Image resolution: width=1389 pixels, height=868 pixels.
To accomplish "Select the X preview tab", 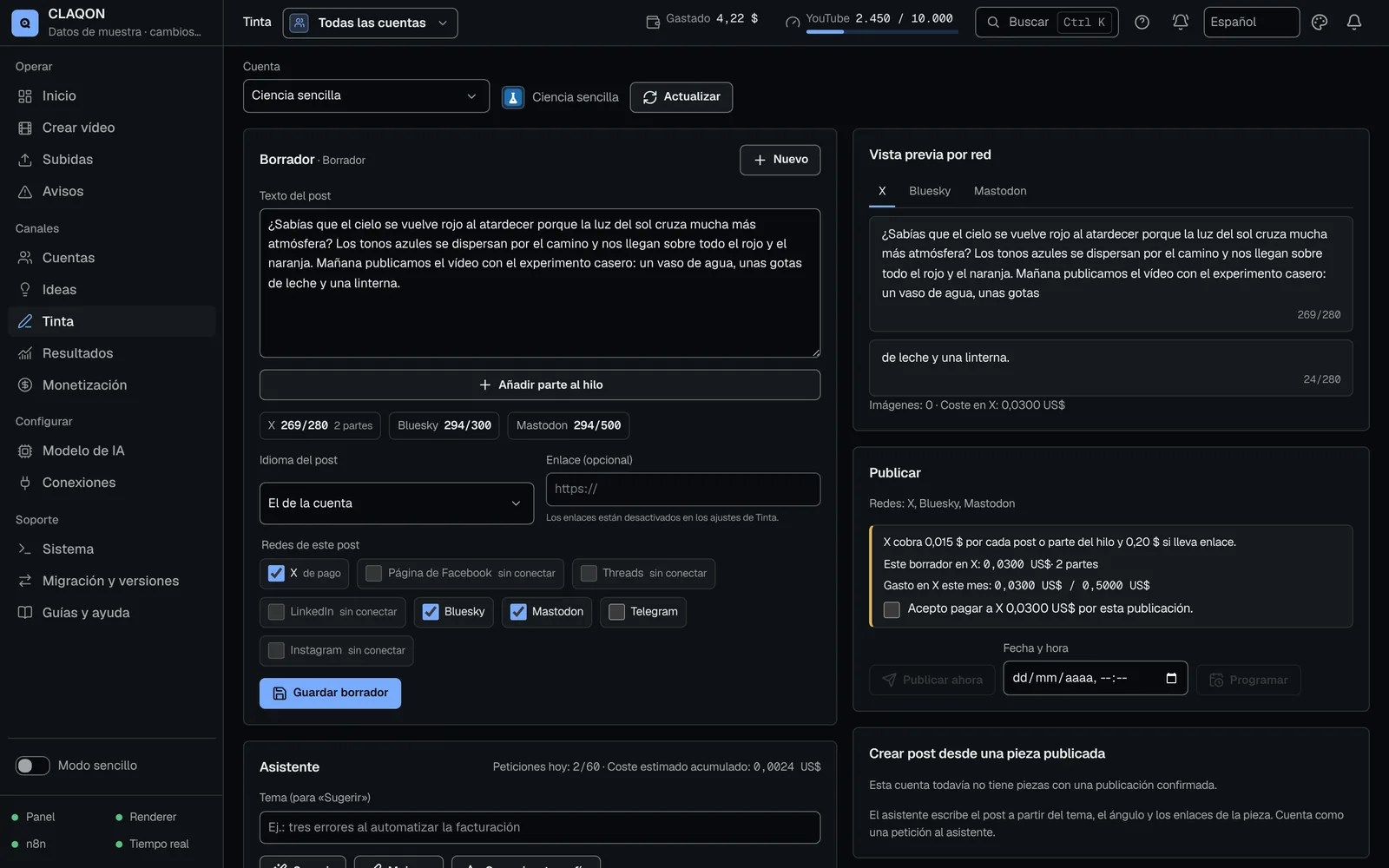I will pyautogui.click(x=882, y=191).
